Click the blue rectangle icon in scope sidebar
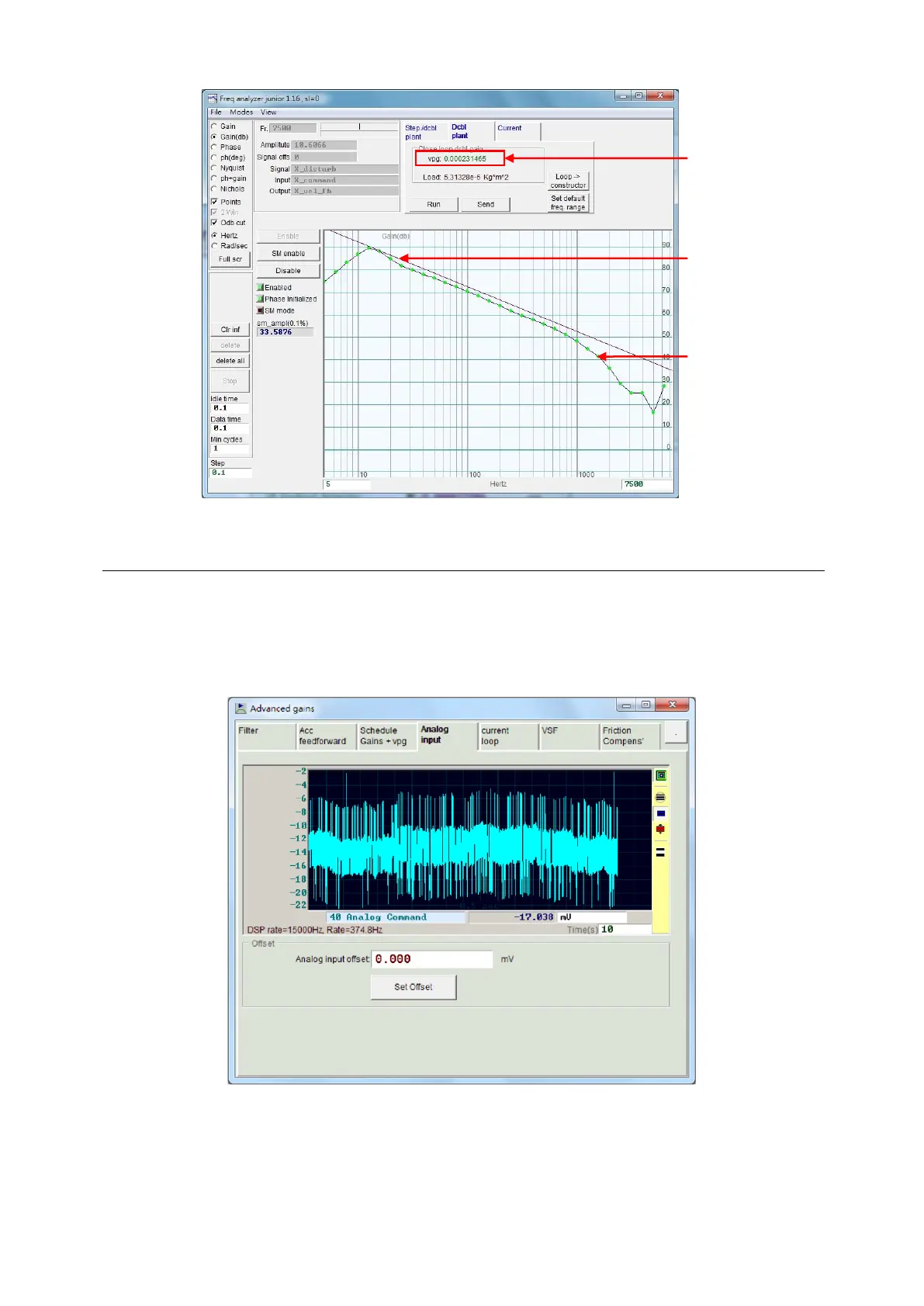This screenshot has width=924, height=1306. coord(661,814)
